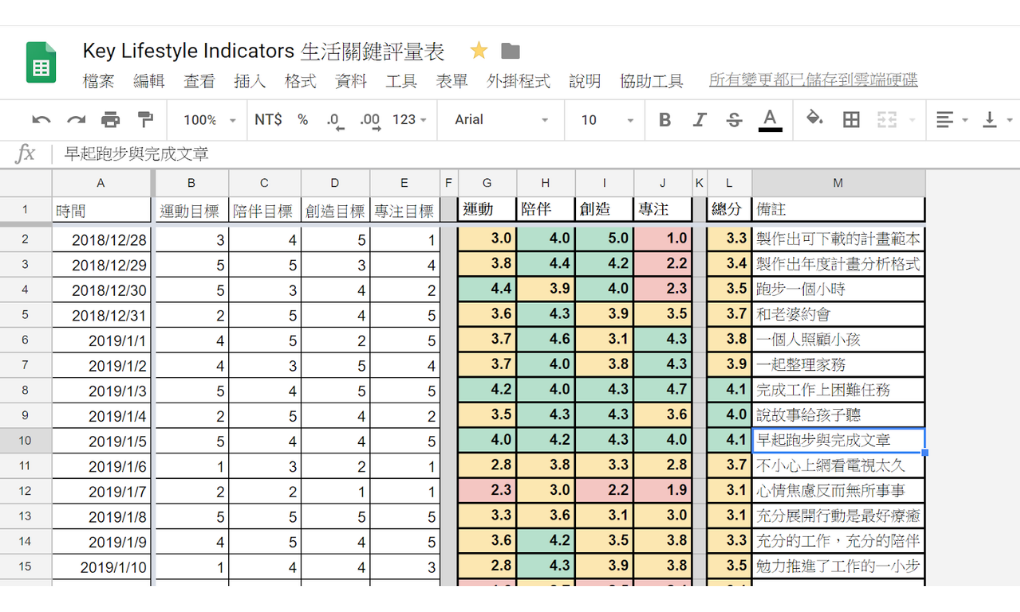Screen dimensions: 1020x612
Task: Toggle italic formatting
Action: [x=699, y=120]
